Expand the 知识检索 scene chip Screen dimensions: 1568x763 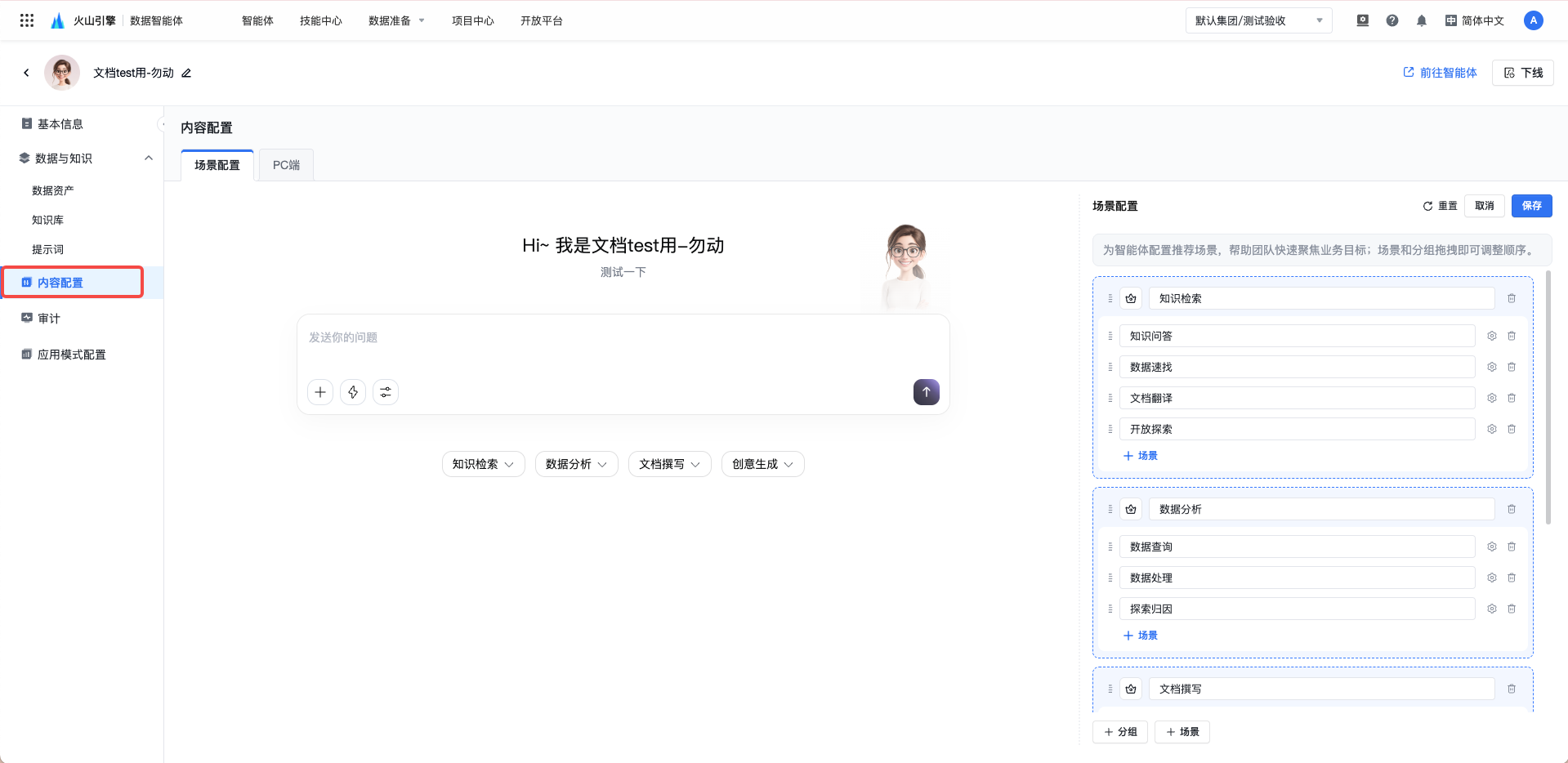(484, 464)
